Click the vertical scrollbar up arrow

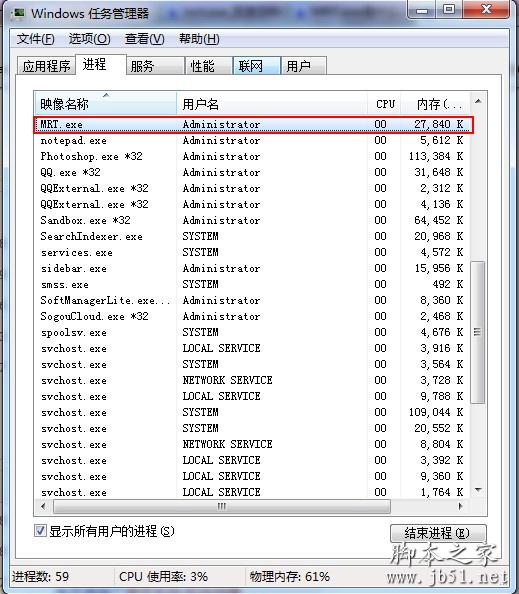coord(478,101)
